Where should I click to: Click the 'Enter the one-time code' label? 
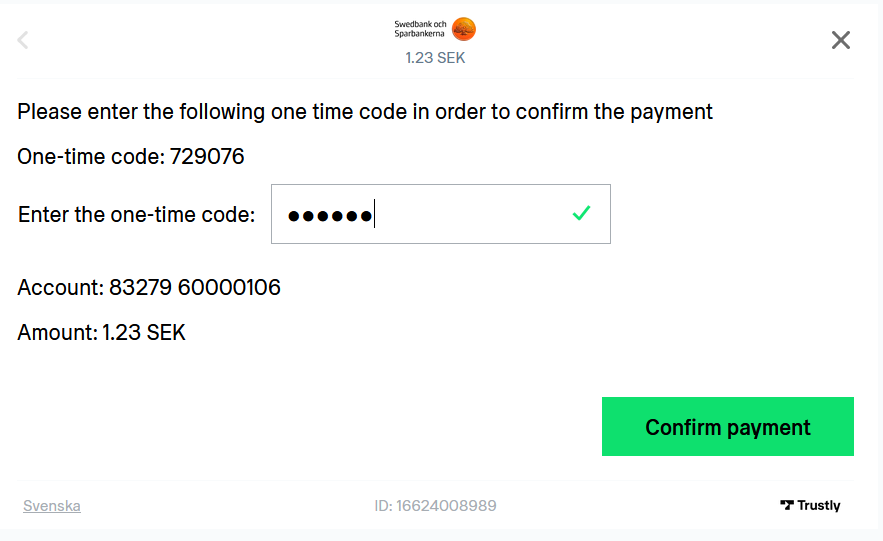click(x=136, y=214)
